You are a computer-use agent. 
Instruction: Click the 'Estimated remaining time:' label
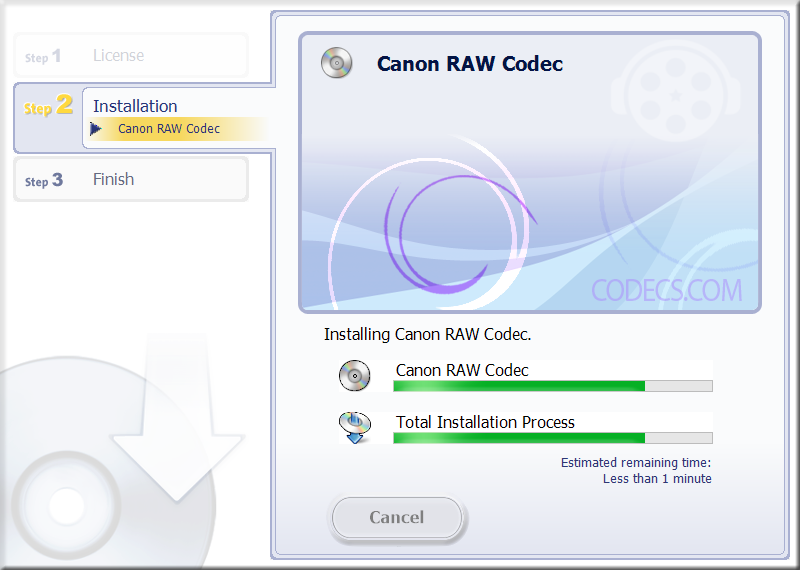[636, 463]
